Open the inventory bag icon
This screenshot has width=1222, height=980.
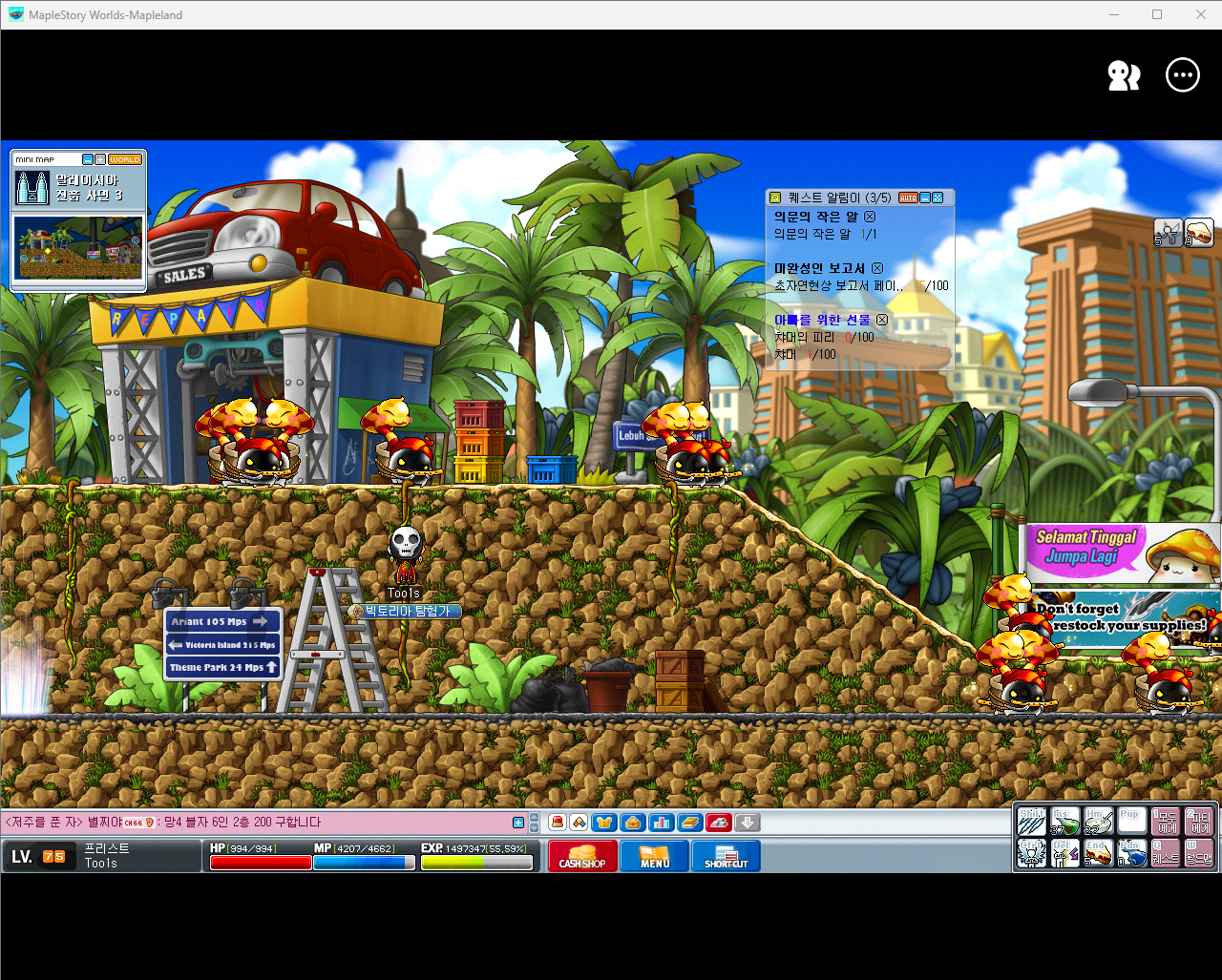pos(632,823)
